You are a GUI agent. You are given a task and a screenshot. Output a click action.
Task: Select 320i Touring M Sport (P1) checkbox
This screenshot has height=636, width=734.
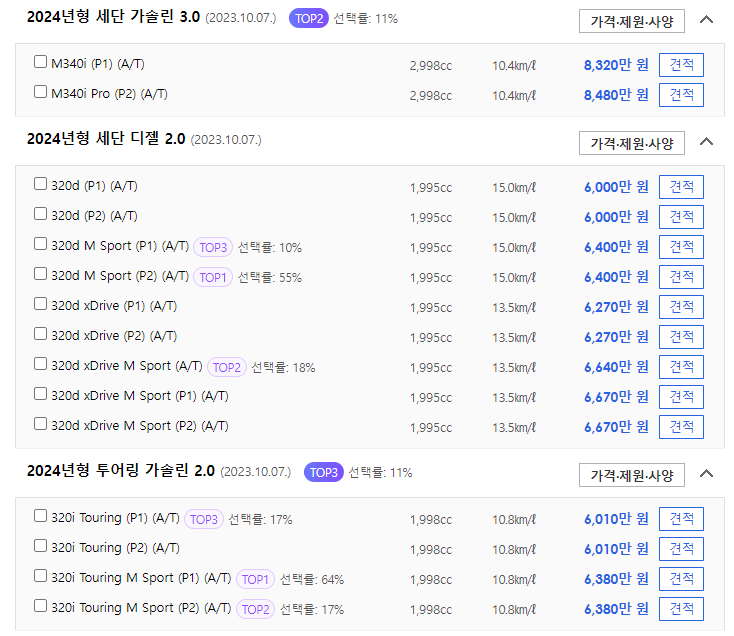pyautogui.click(x=40, y=576)
